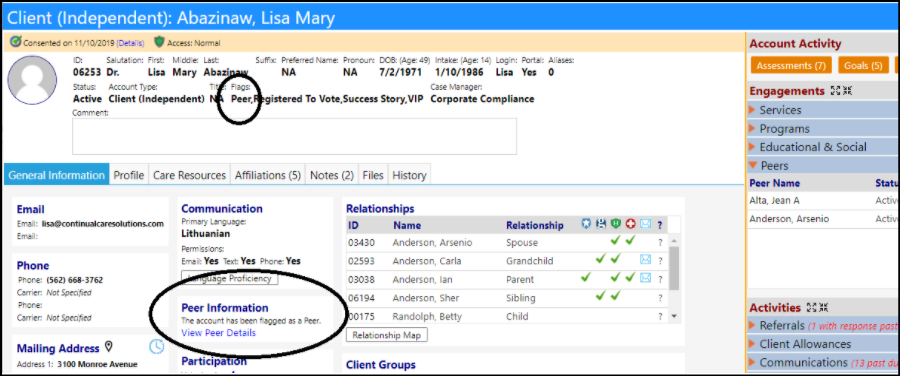Toggle red cross check for Anderson, Arsenio

coord(630,241)
